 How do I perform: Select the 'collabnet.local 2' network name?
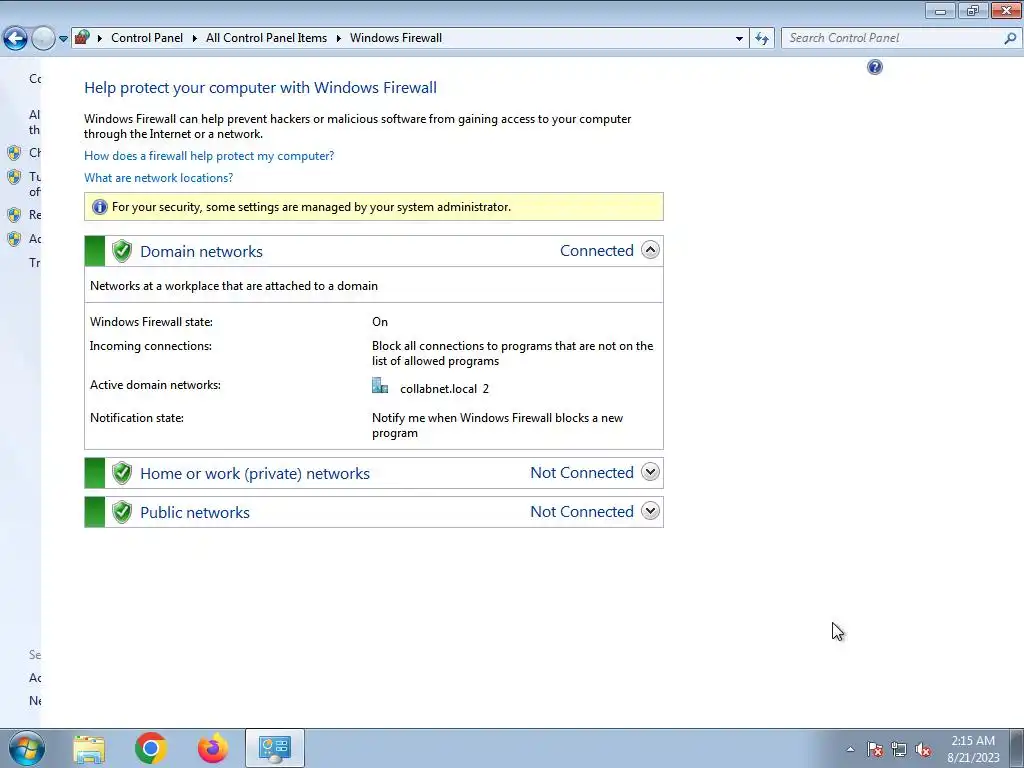pyautogui.click(x=444, y=389)
